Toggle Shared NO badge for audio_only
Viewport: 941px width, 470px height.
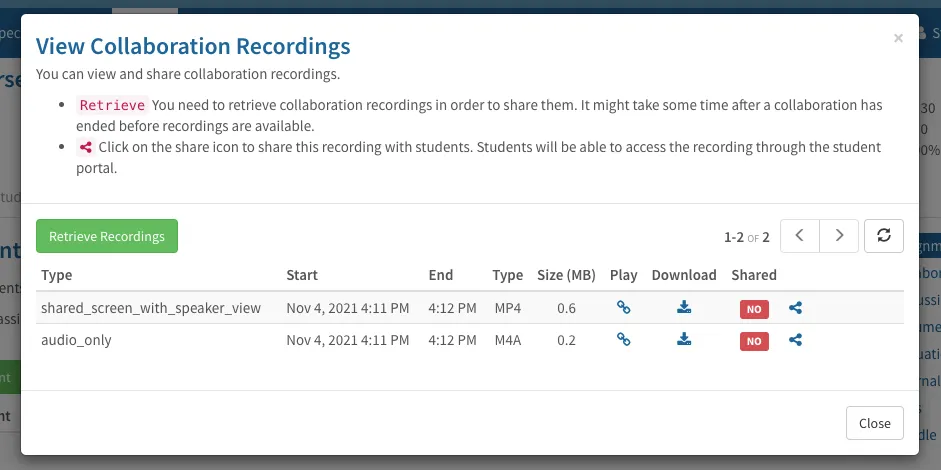click(x=754, y=341)
